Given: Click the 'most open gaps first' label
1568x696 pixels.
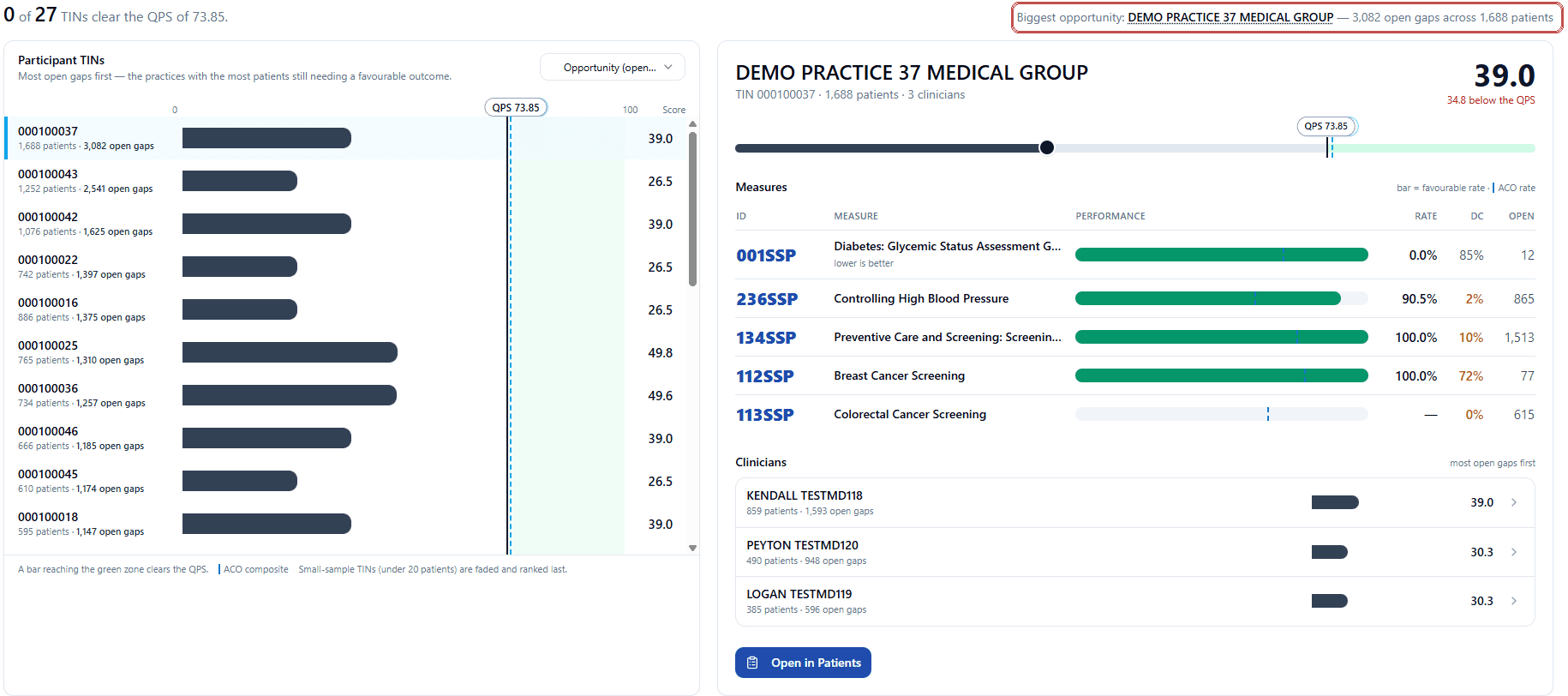Looking at the screenshot, I should [1492, 463].
